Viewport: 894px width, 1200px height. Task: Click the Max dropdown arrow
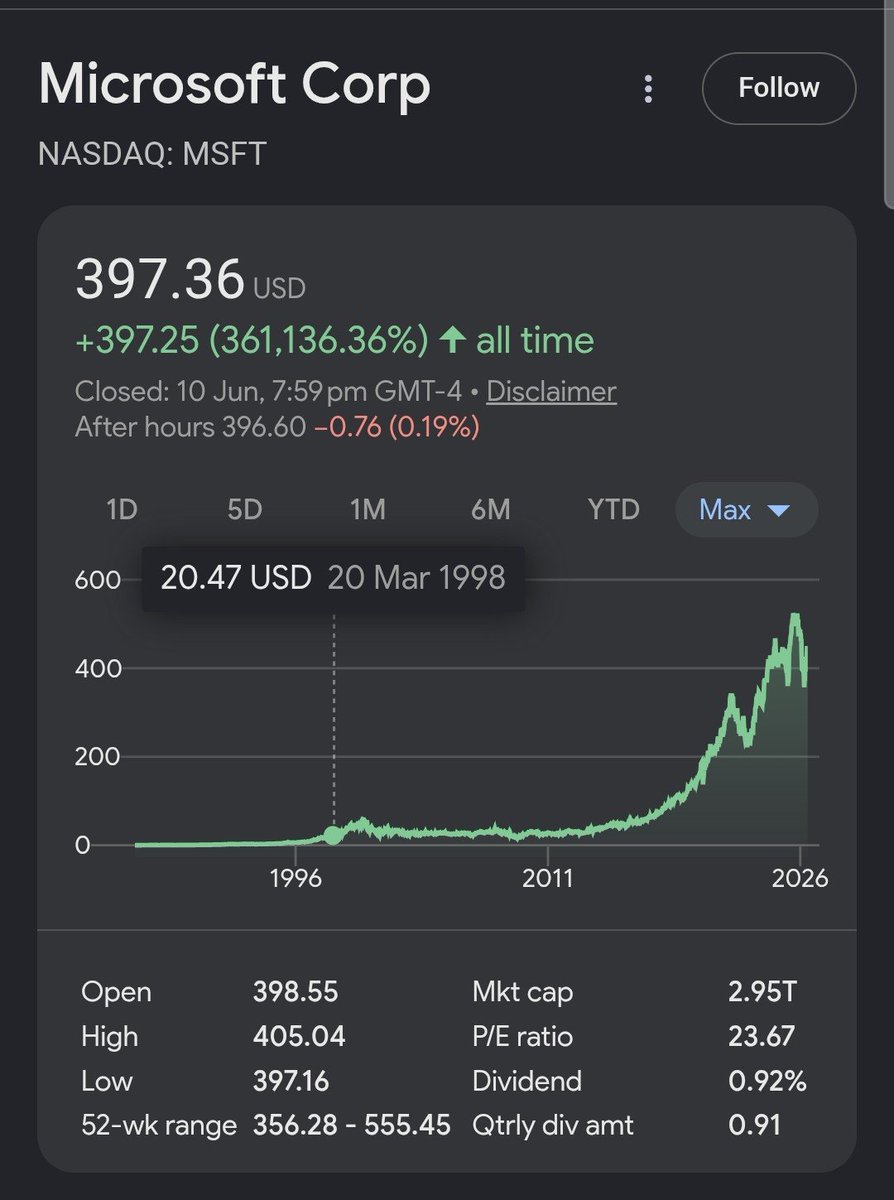point(778,510)
